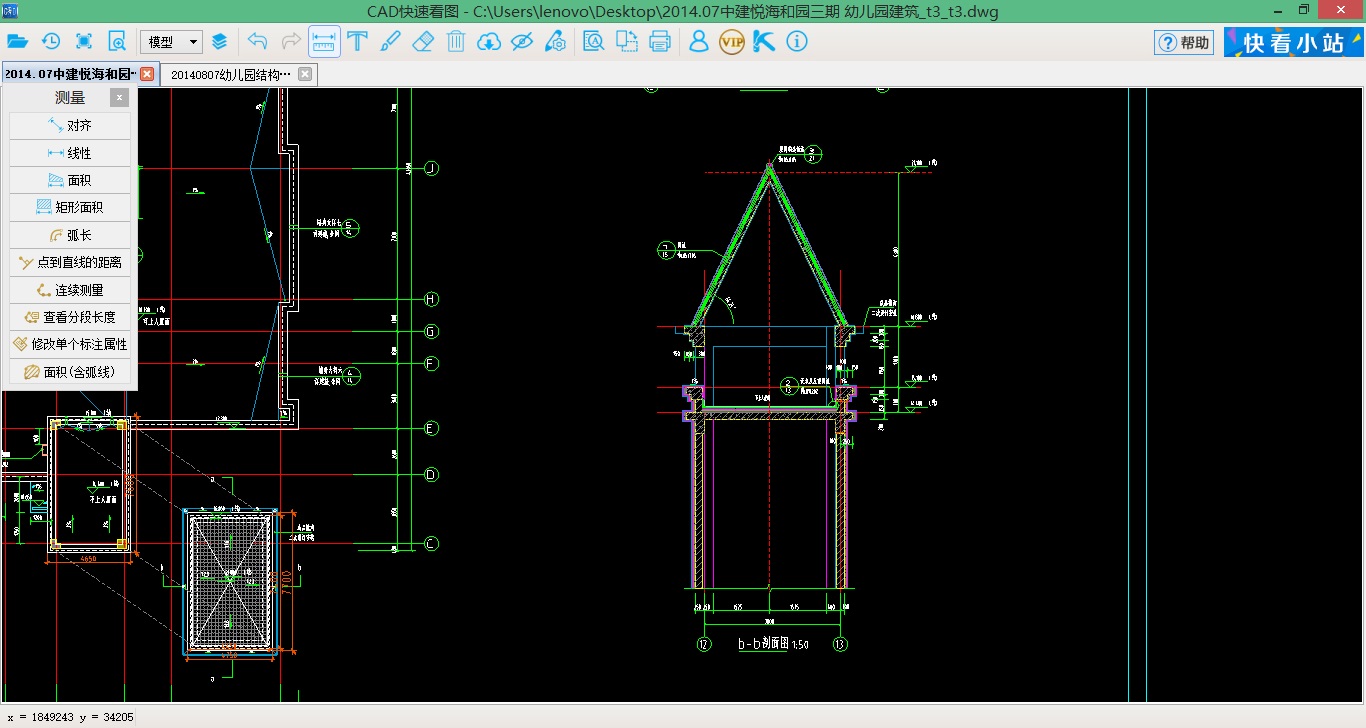Toggle the measurement ruler tool

pos(324,42)
